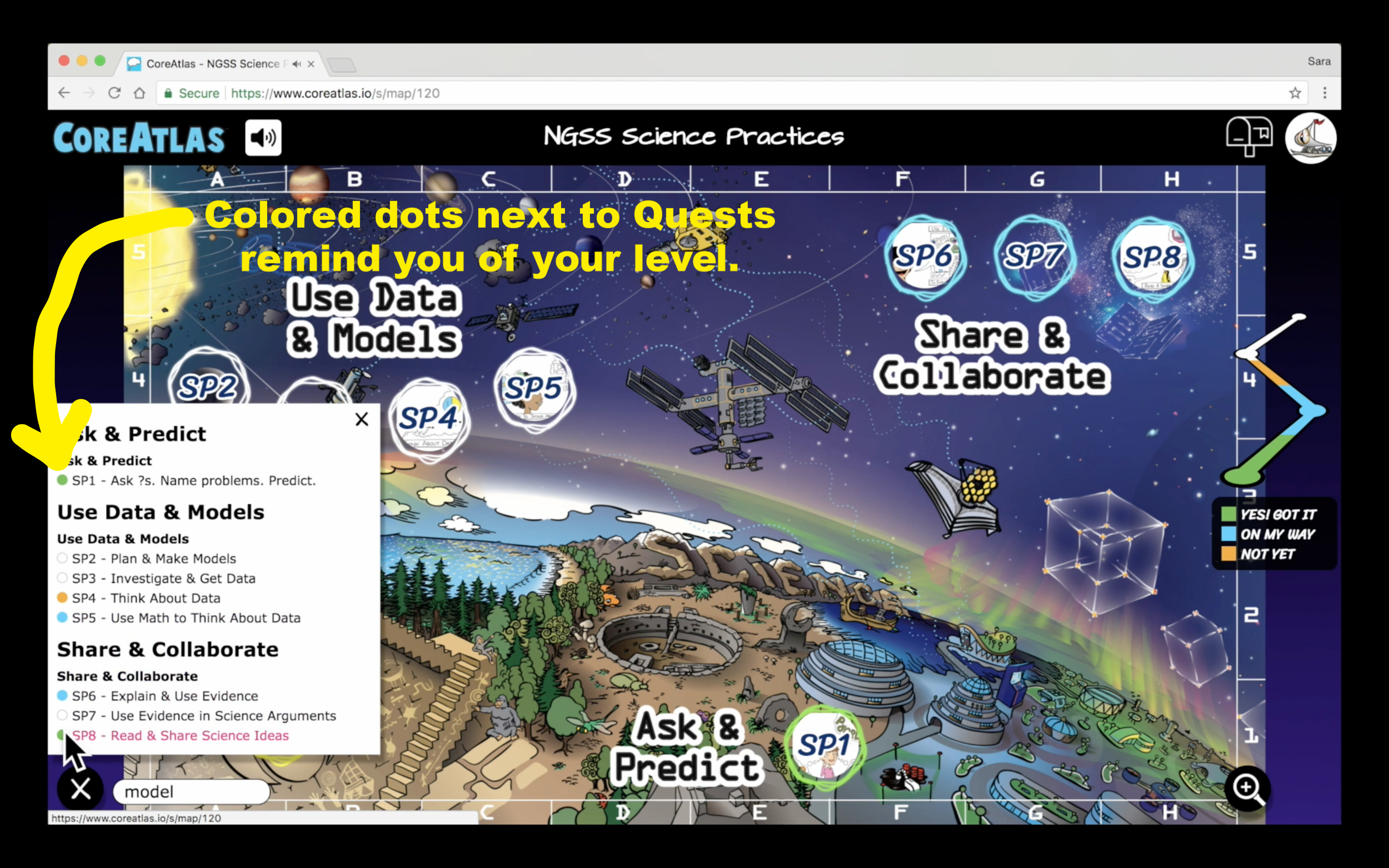Click the CoreAtlas logo
Screen dimensions: 1389x868
coord(139,138)
